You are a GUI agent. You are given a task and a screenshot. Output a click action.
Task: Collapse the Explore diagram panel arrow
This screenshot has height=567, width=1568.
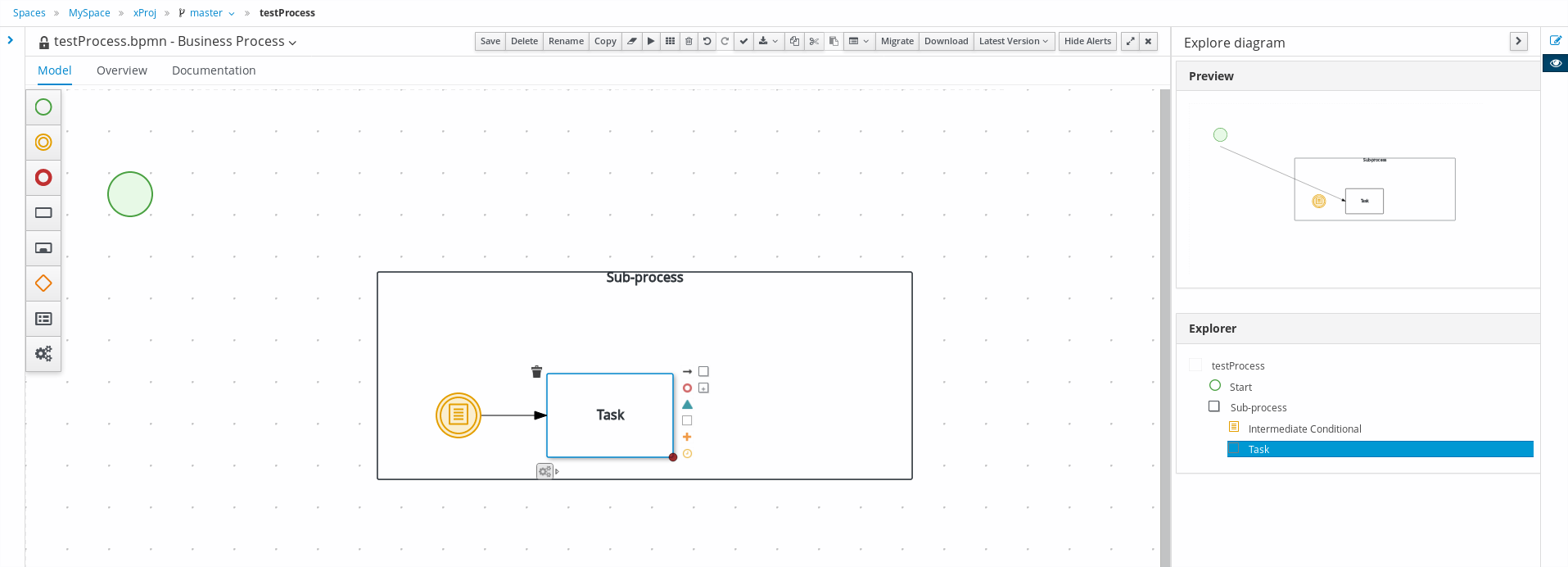1518,41
